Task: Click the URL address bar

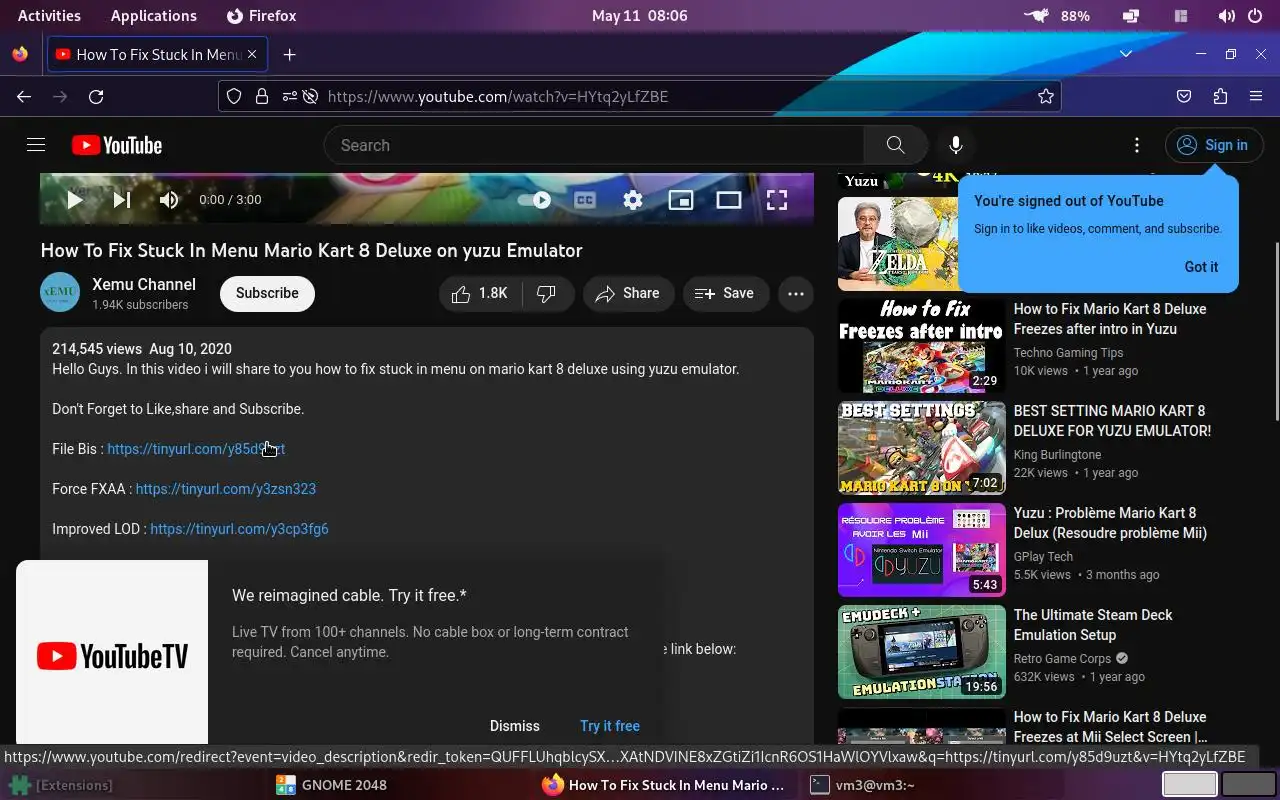Action: [640, 96]
